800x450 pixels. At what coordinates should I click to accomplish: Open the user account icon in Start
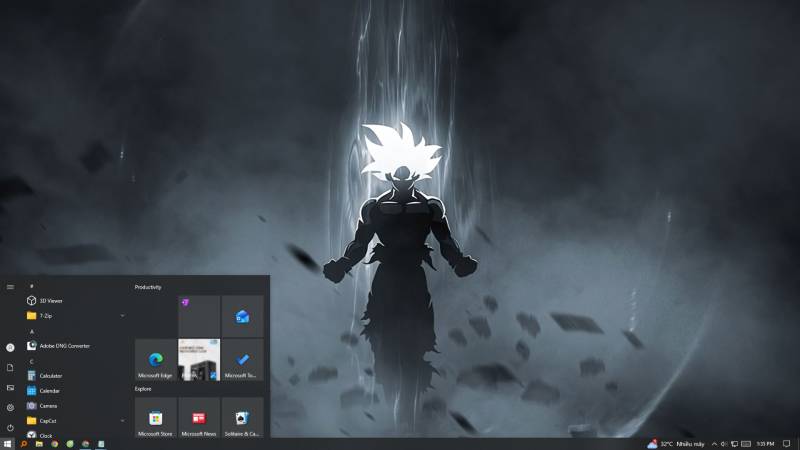[x=10, y=347]
